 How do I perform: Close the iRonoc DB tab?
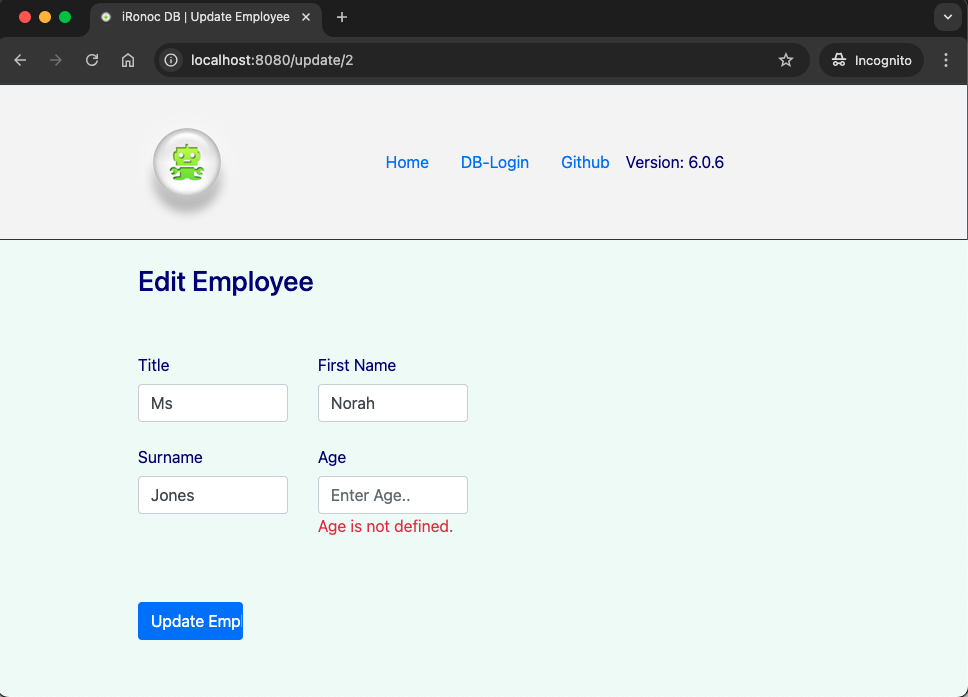pyautogui.click(x=306, y=17)
